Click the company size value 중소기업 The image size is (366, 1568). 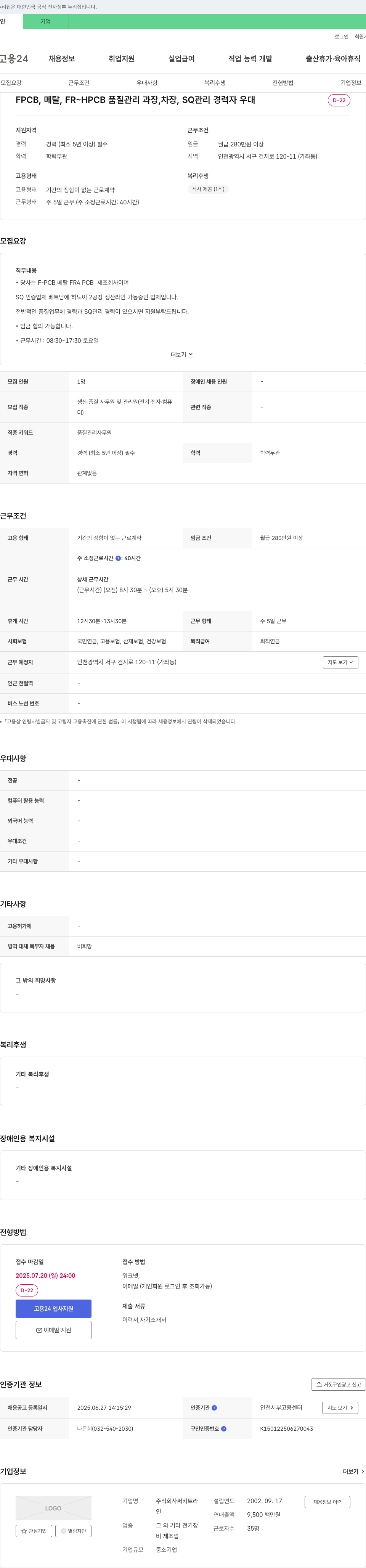(x=166, y=1550)
